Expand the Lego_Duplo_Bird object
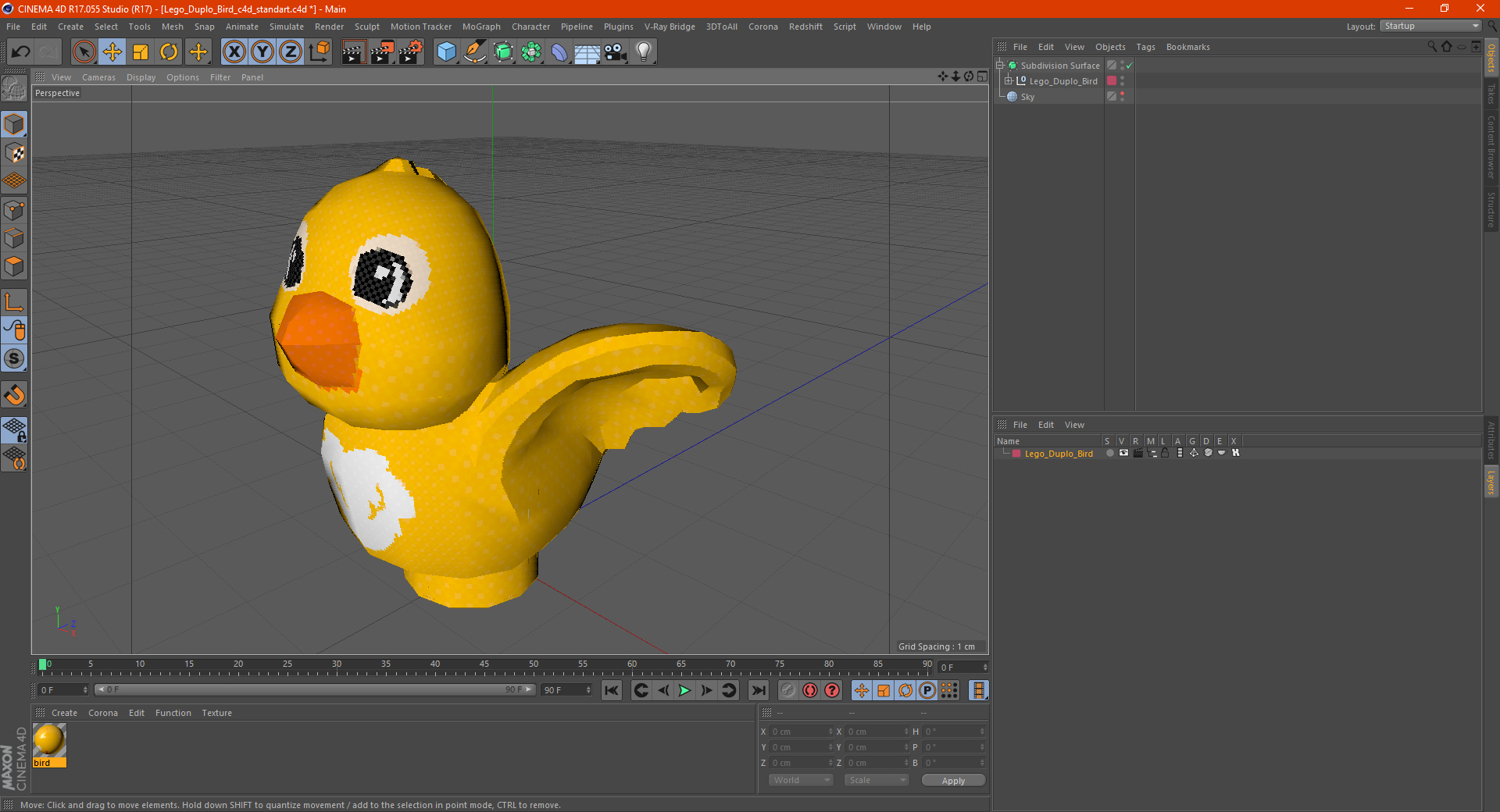 point(1009,81)
